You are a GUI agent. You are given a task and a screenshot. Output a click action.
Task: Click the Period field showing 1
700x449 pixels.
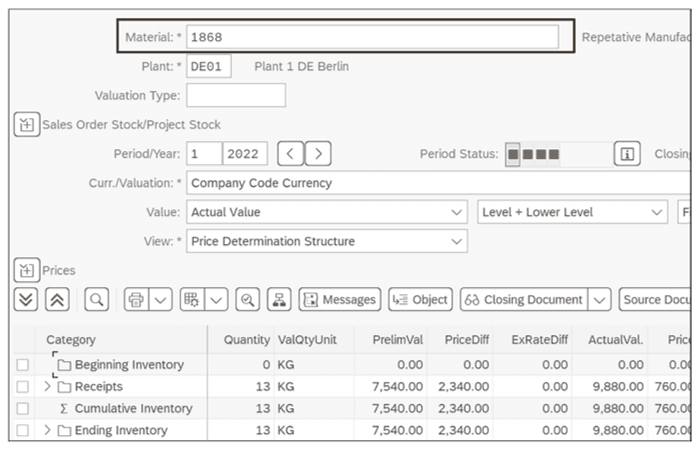coord(204,154)
